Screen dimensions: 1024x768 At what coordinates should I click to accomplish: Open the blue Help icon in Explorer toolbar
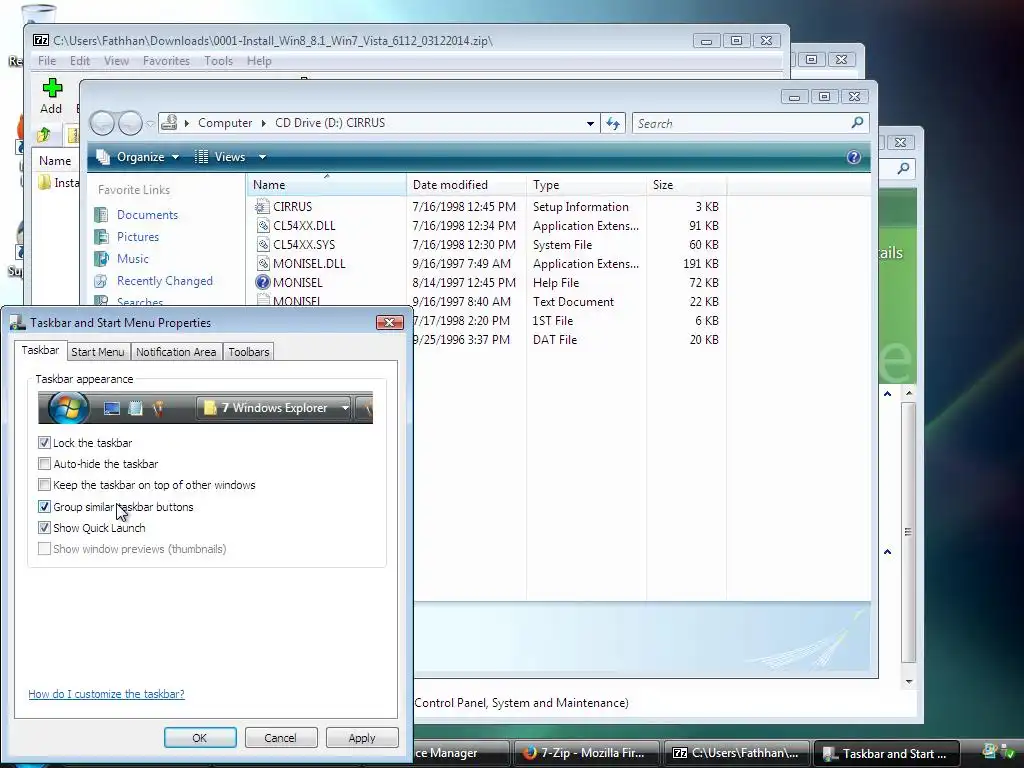(854, 157)
